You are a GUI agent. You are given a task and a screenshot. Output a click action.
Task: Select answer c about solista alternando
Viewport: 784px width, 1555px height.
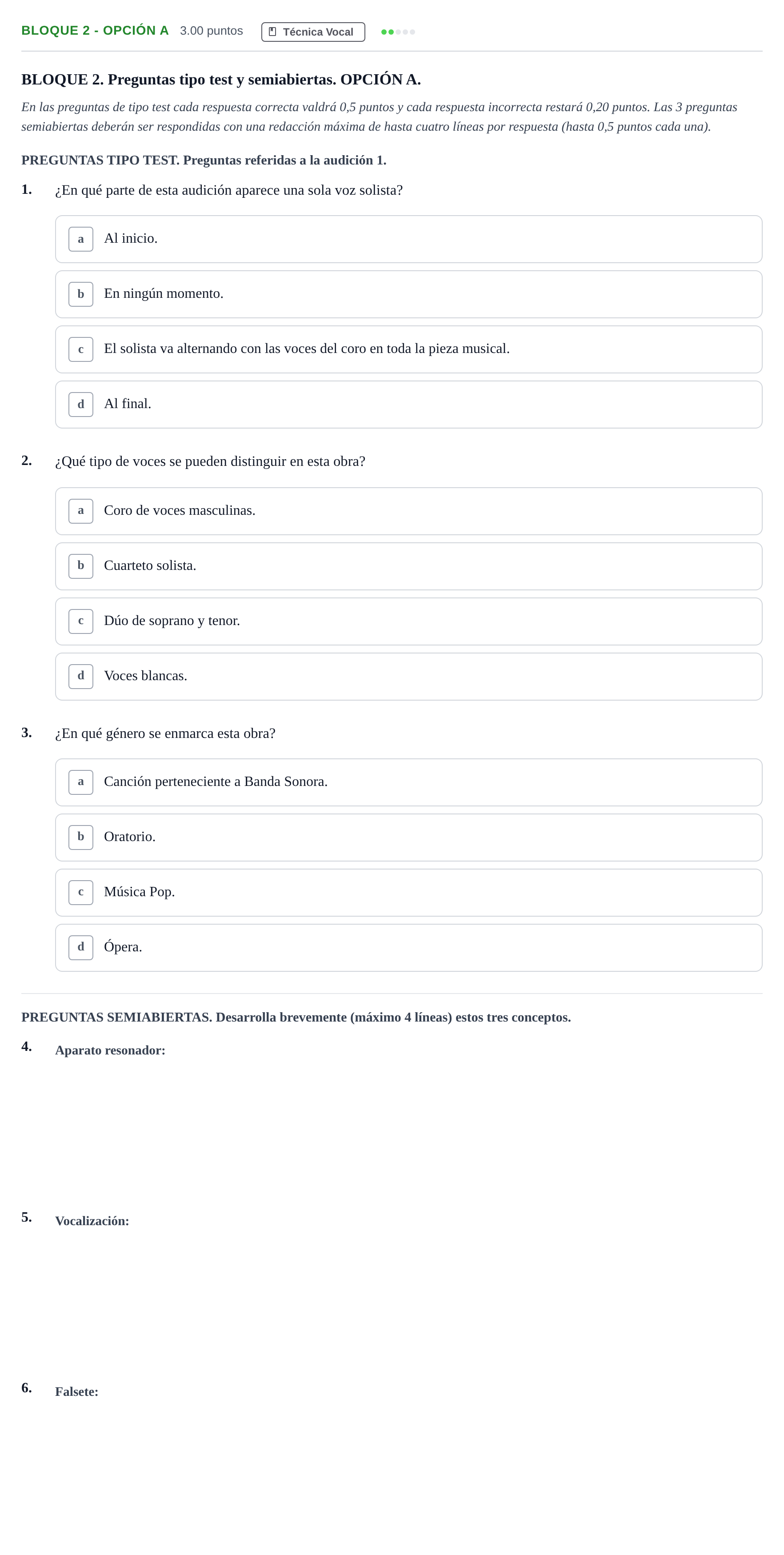click(408, 349)
